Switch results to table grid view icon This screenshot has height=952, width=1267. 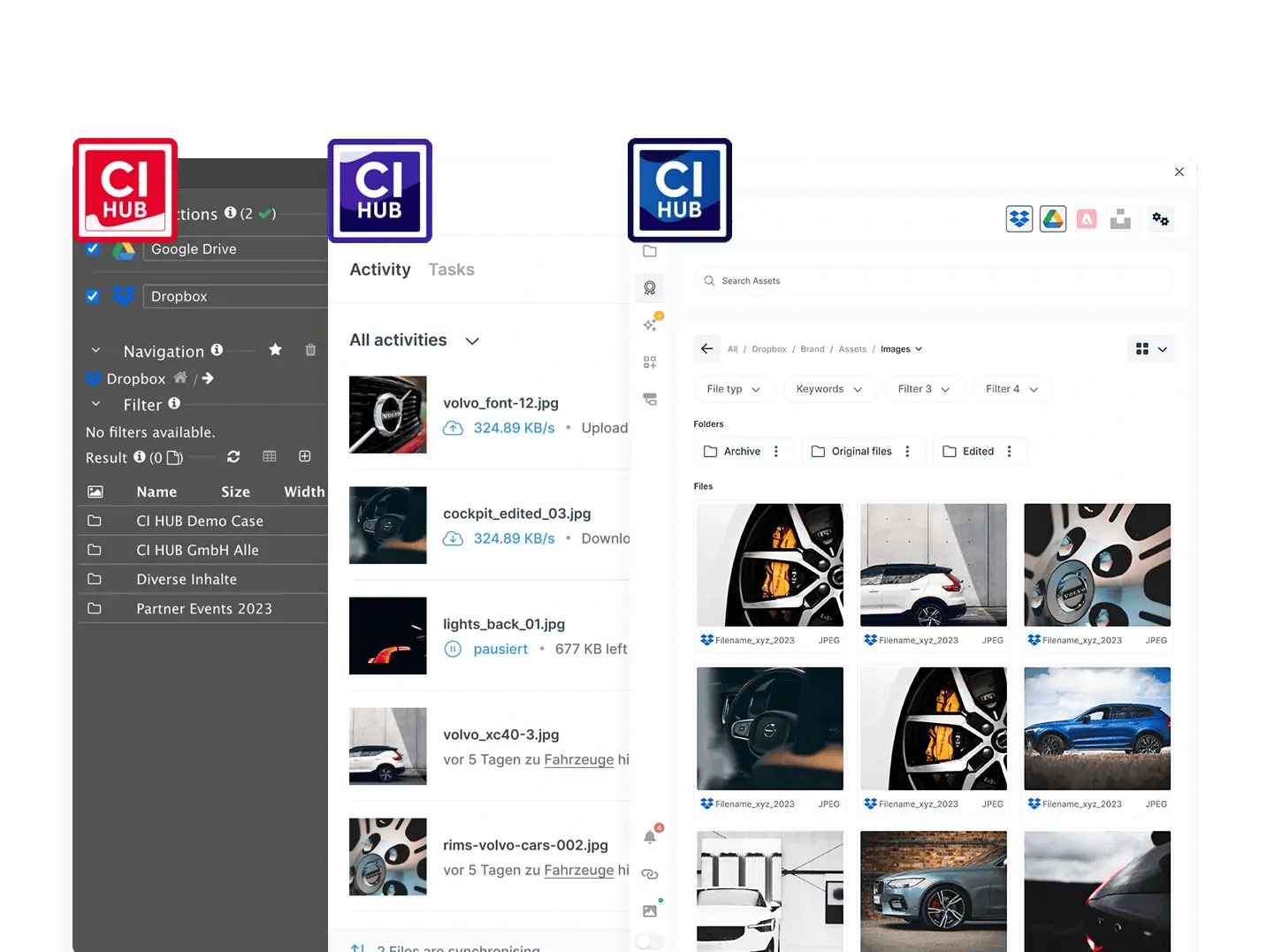(270, 456)
